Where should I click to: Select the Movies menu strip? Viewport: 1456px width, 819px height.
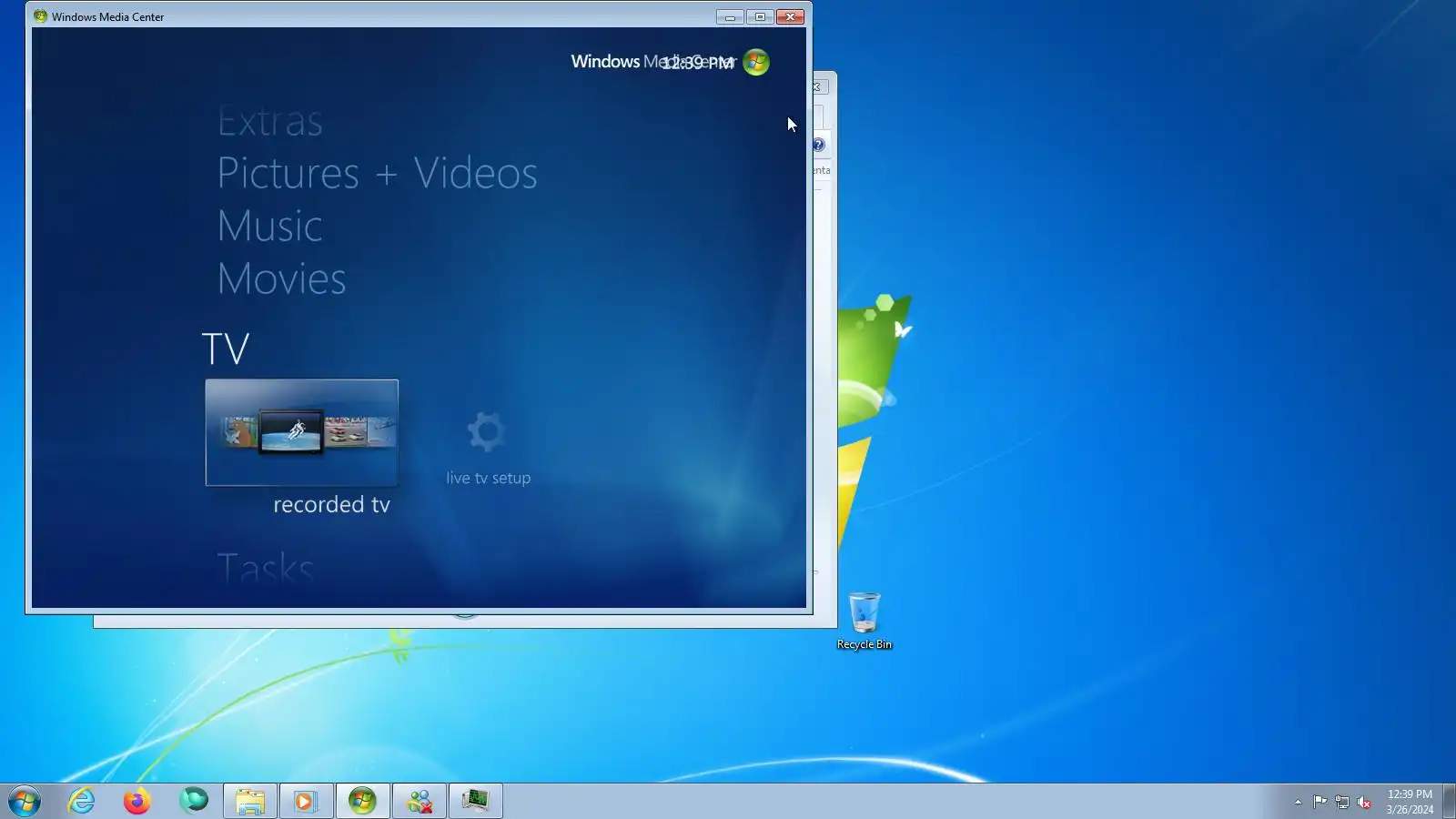tap(281, 278)
